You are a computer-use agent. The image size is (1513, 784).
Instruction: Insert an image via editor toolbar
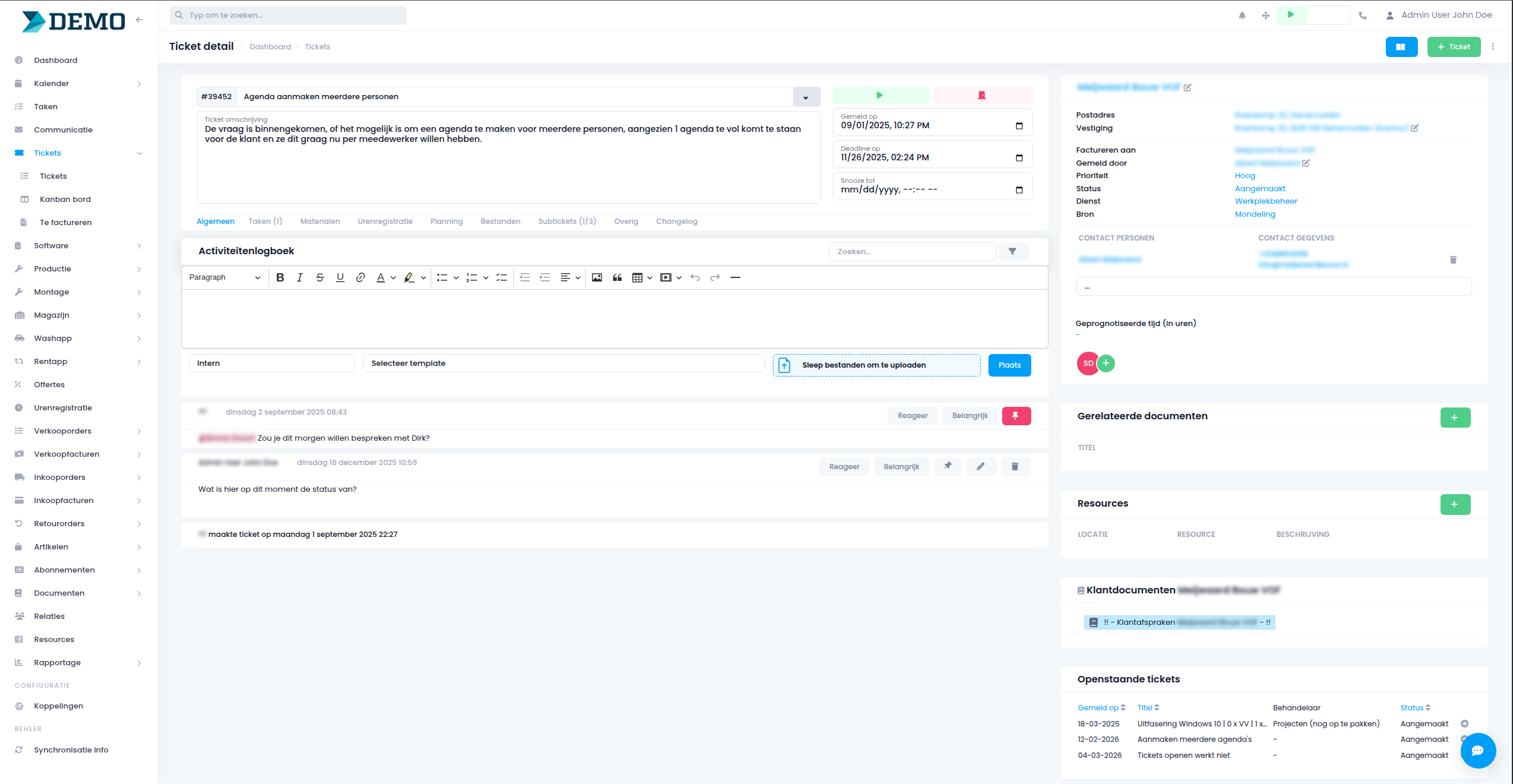[x=597, y=277]
